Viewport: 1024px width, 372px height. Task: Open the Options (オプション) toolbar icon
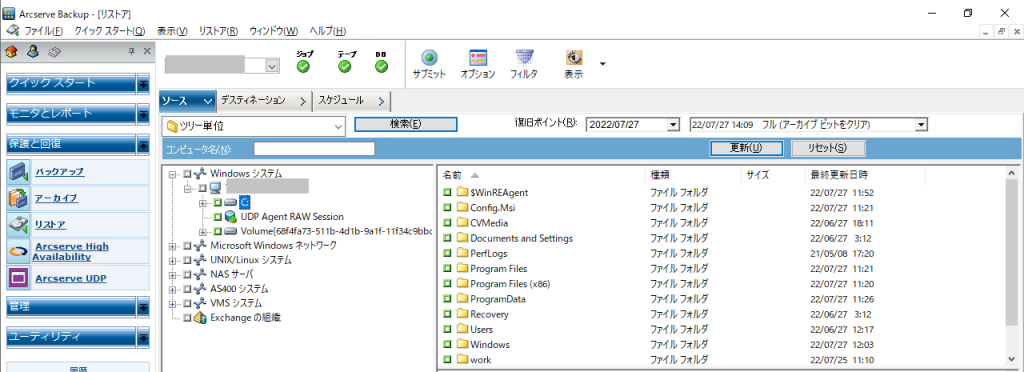point(478,57)
